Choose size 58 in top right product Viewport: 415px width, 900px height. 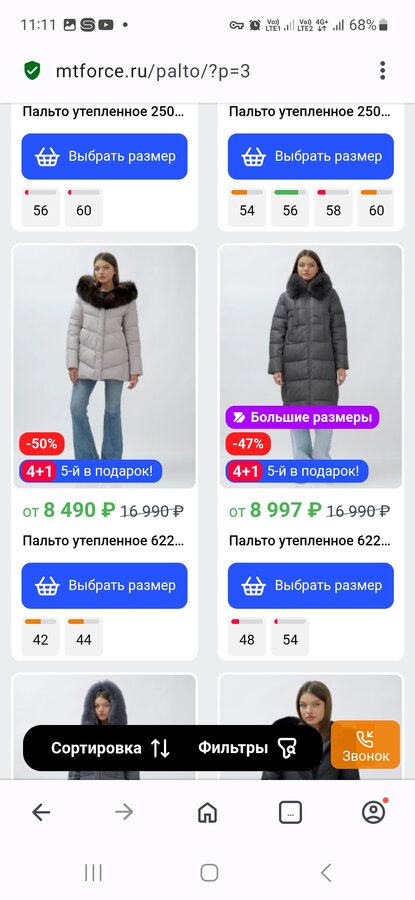(333, 207)
